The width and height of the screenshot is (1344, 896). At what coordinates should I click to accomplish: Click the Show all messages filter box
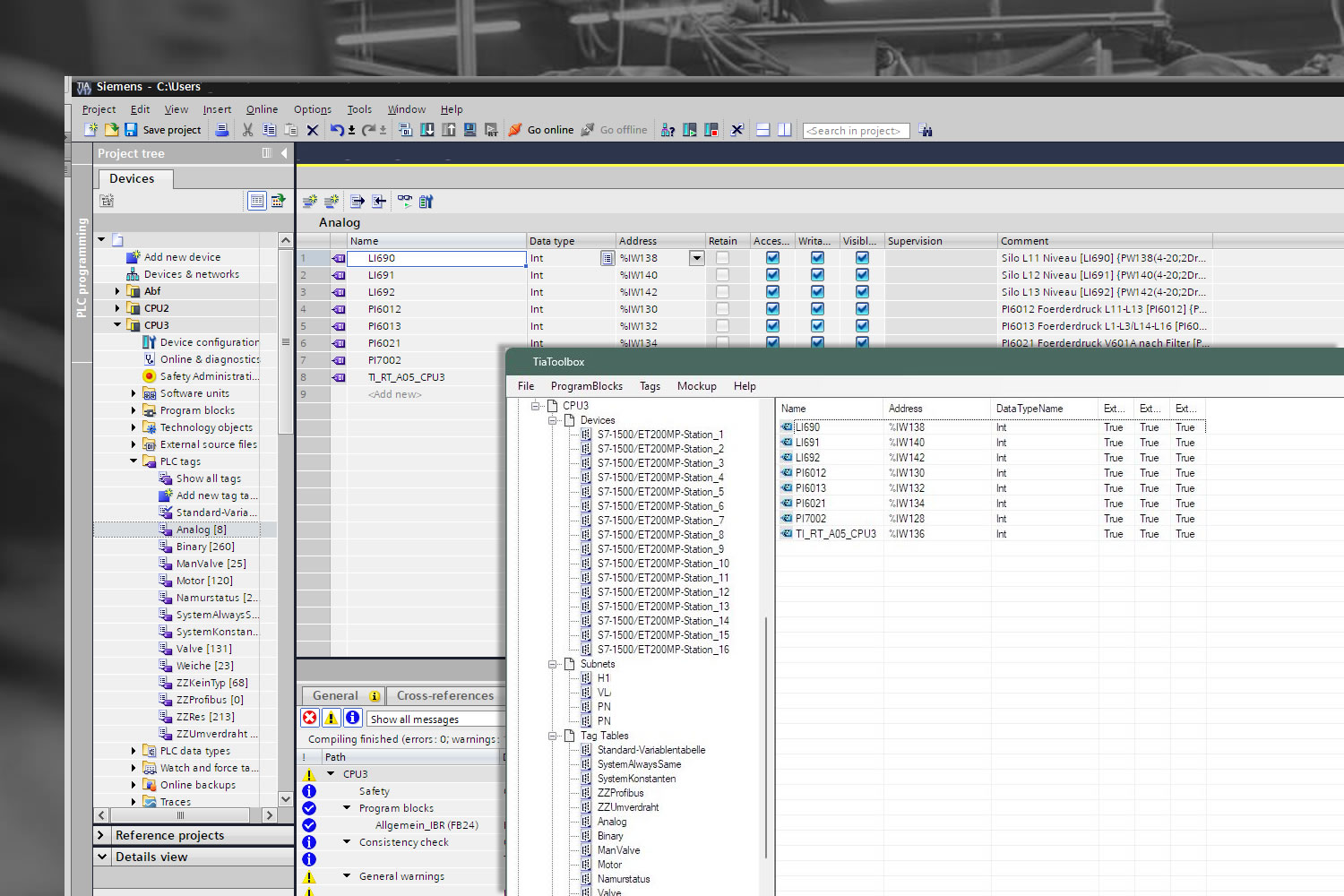pos(437,719)
